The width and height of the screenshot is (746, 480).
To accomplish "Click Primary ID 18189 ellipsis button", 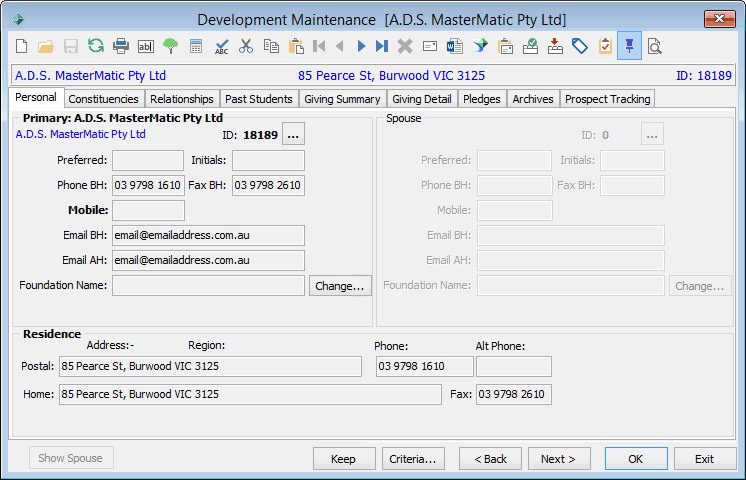I will coord(293,134).
